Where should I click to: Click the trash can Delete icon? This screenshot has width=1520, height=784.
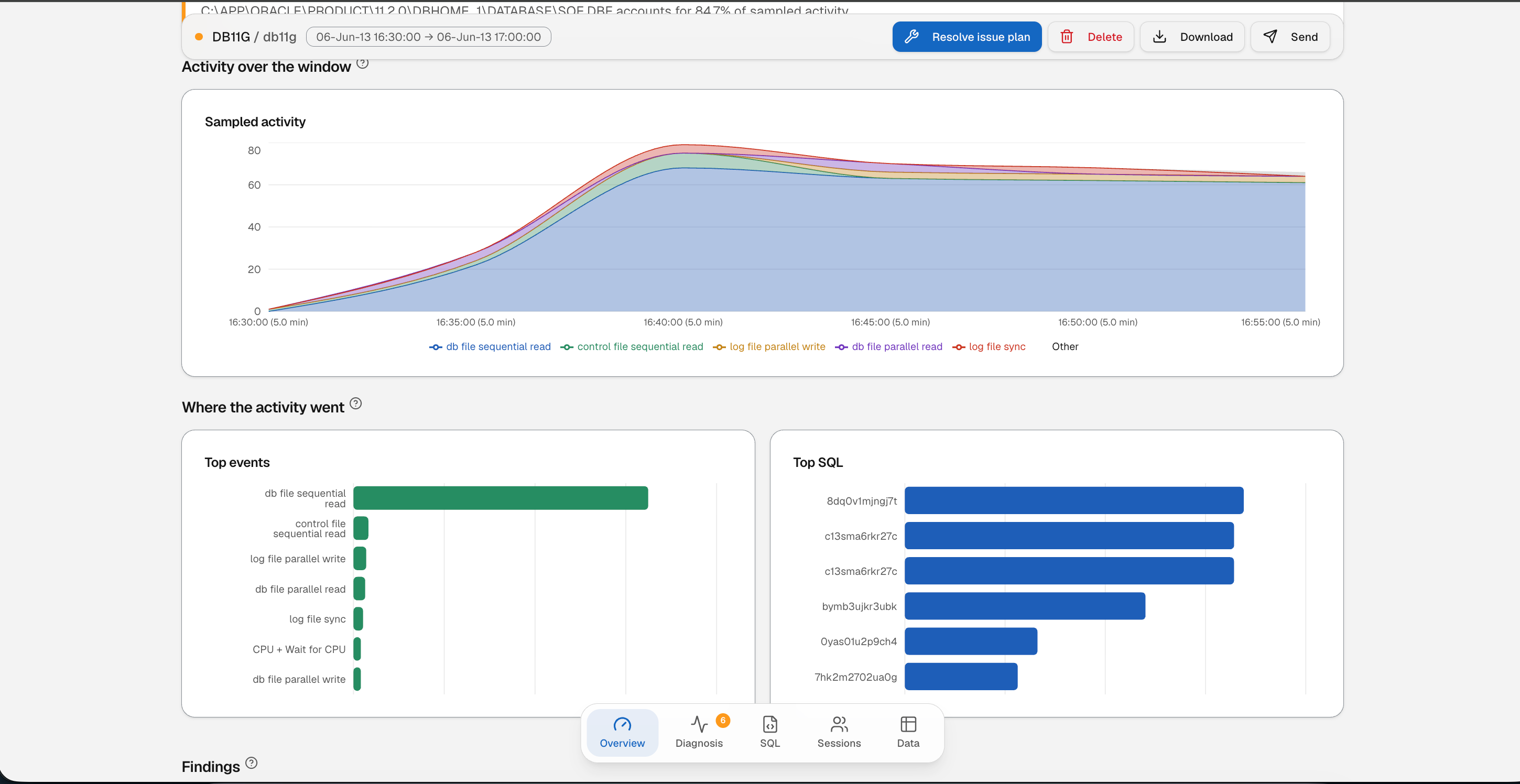(1067, 37)
